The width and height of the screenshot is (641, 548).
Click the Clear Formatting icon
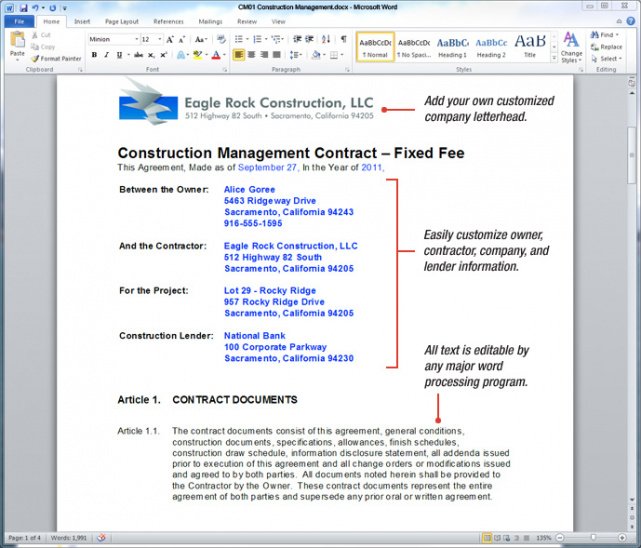[x=221, y=39]
